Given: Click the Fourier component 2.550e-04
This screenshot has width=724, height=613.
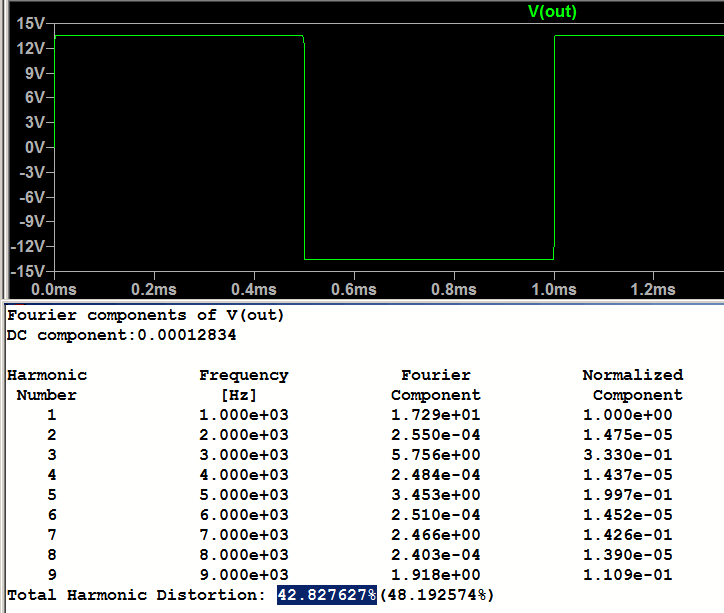Looking at the screenshot, I should [436, 435].
